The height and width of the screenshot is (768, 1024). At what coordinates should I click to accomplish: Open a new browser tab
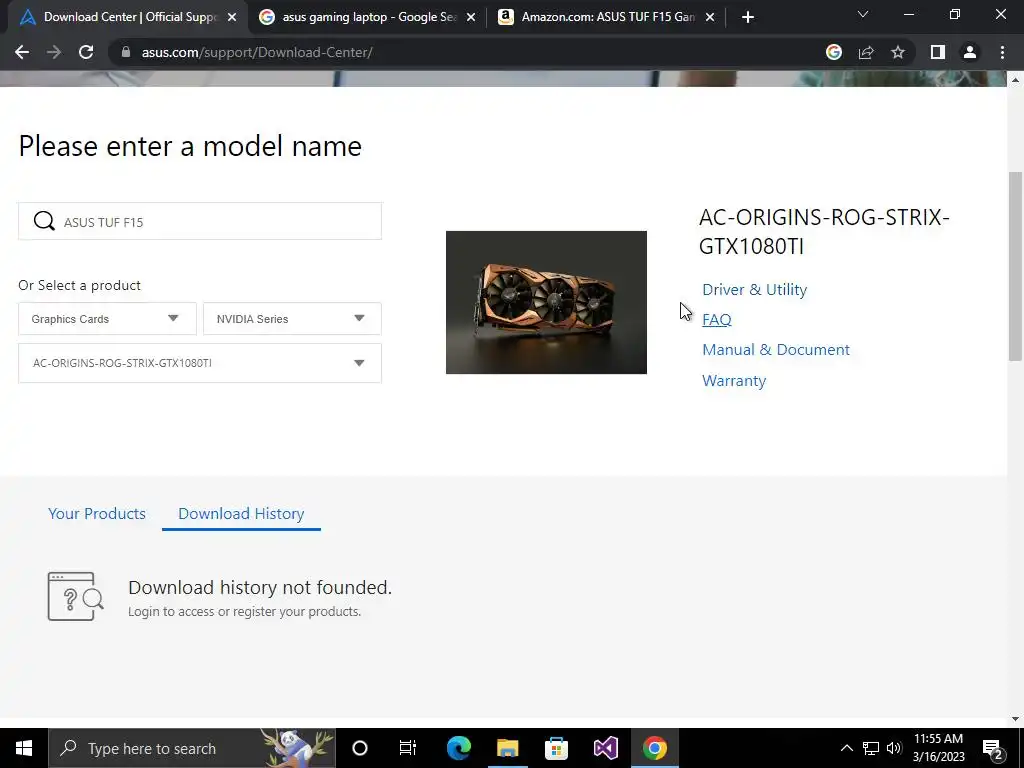pyautogui.click(x=748, y=17)
